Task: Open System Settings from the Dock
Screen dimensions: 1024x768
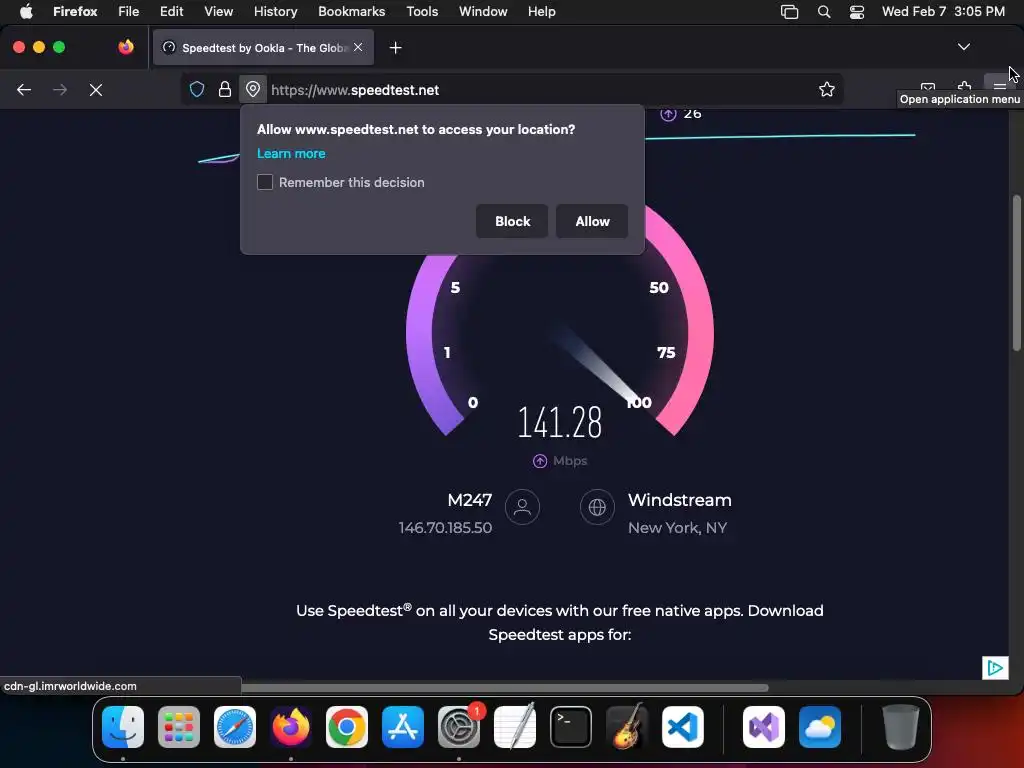Action: (459, 727)
